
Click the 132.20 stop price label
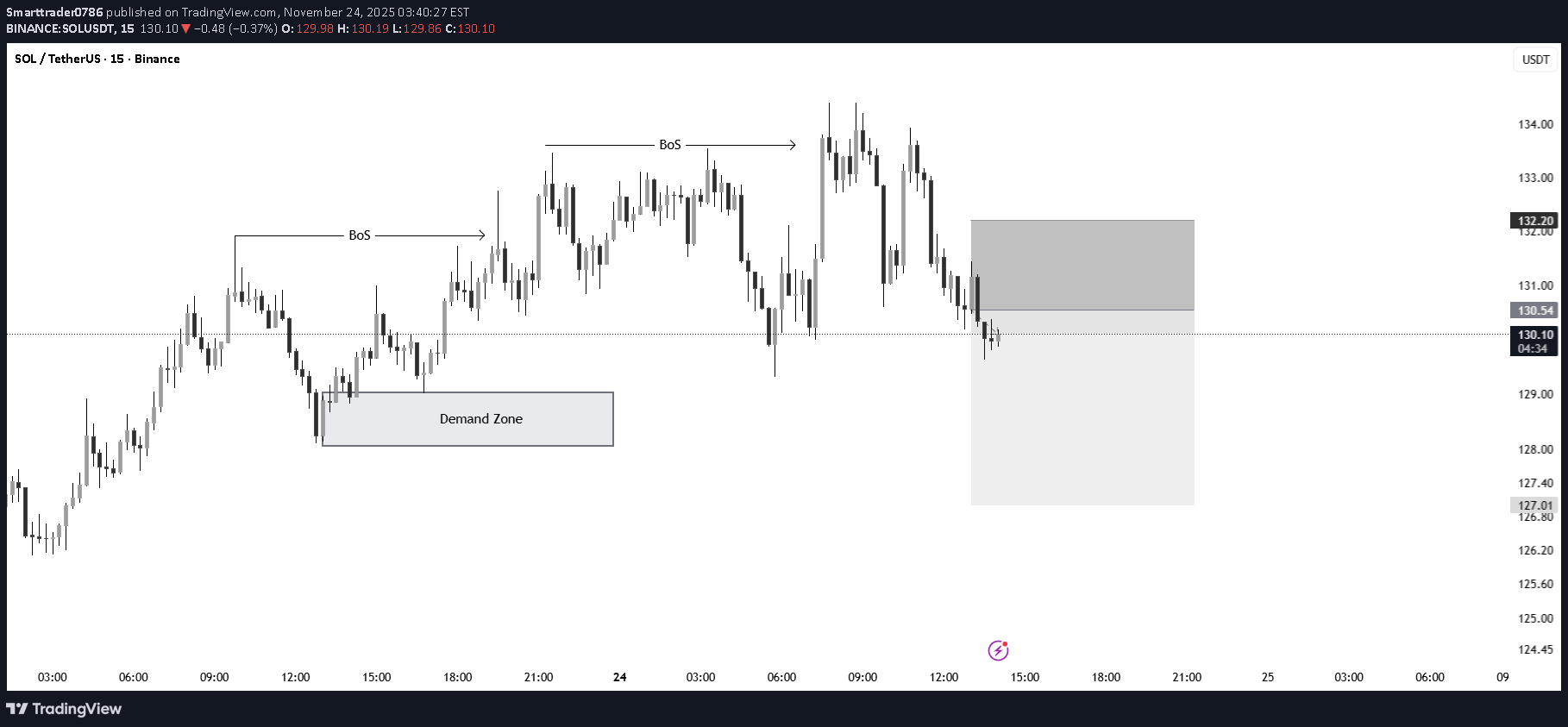pyautogui.click(x=1535, y=221)
